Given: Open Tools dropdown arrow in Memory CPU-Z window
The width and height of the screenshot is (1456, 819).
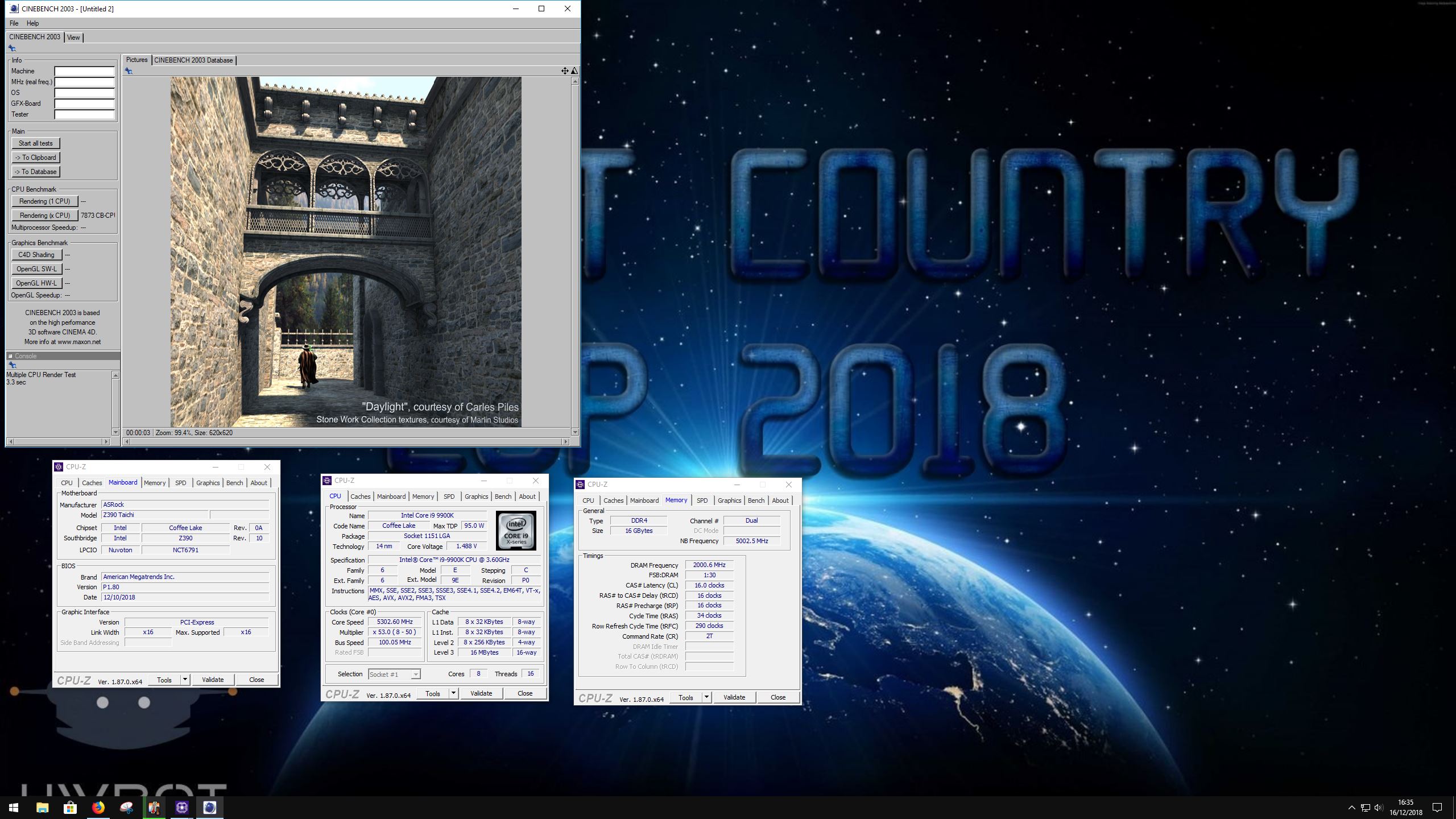Looking at the screenshot, I should 706,697.
